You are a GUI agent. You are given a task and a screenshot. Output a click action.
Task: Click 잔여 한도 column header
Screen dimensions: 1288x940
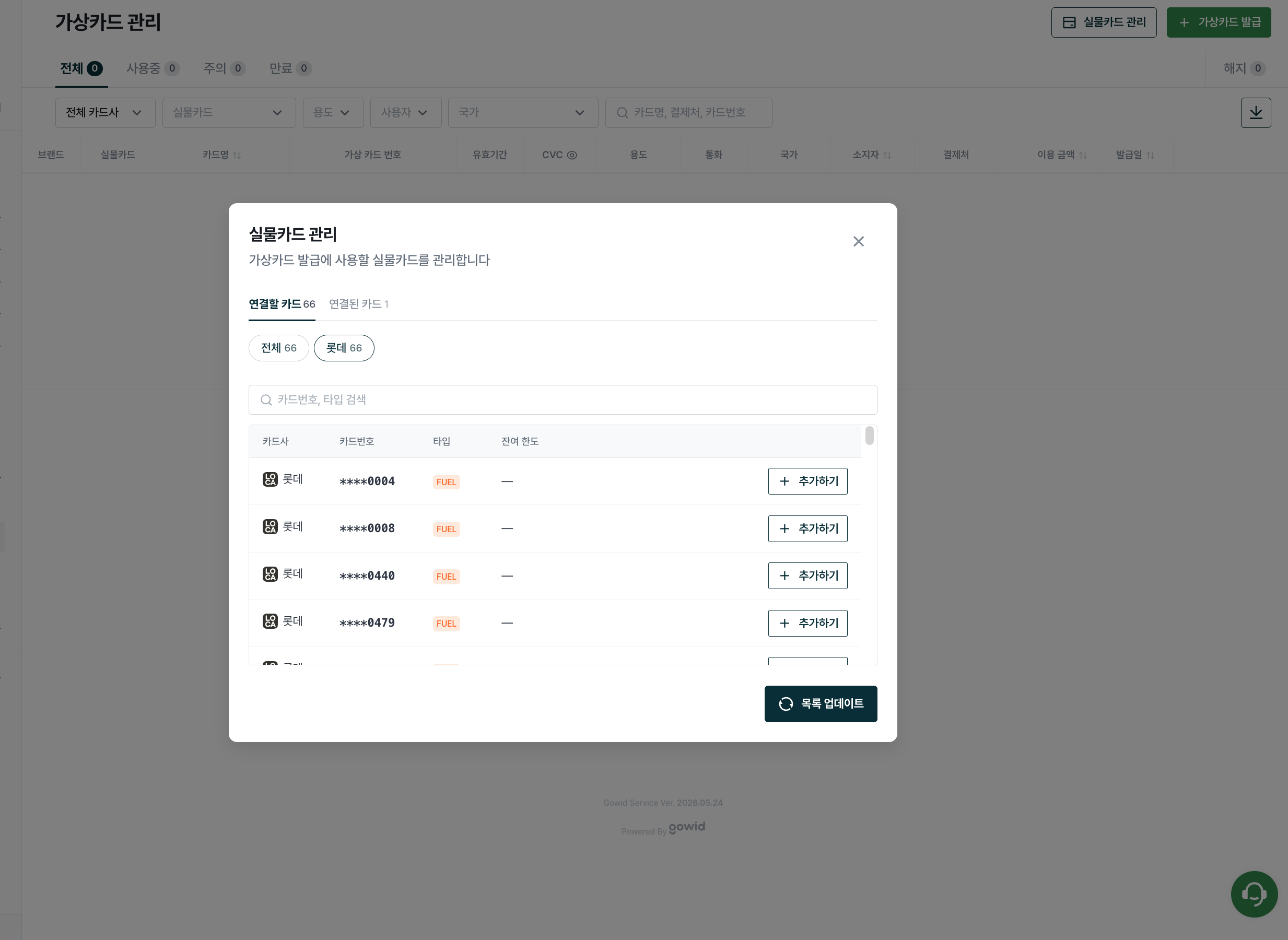point(520,441)
